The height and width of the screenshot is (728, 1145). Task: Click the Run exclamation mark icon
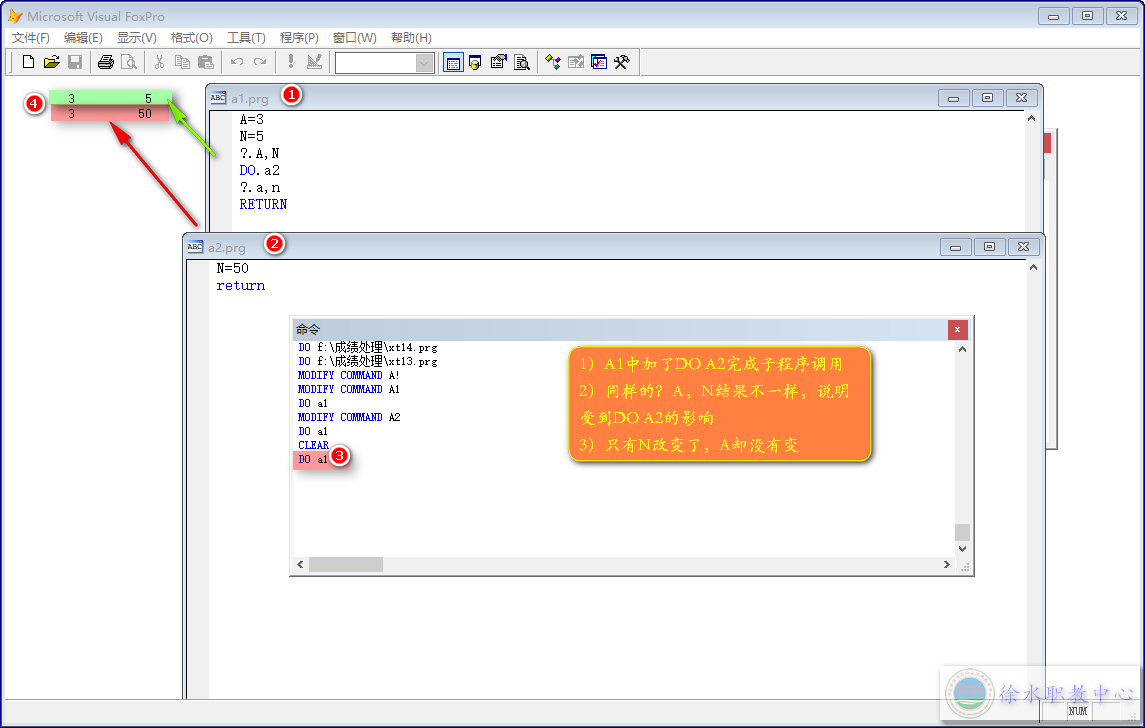click(291, 62)
